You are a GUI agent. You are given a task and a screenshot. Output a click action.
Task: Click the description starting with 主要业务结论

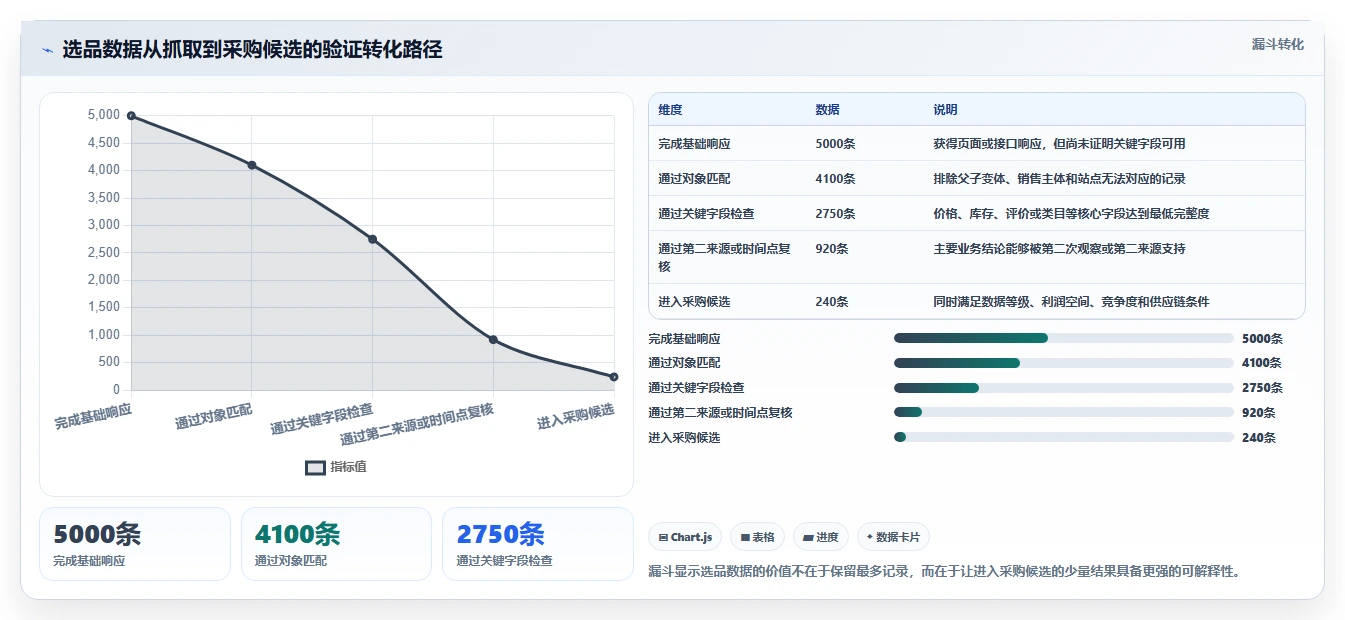click(1059, 249)
